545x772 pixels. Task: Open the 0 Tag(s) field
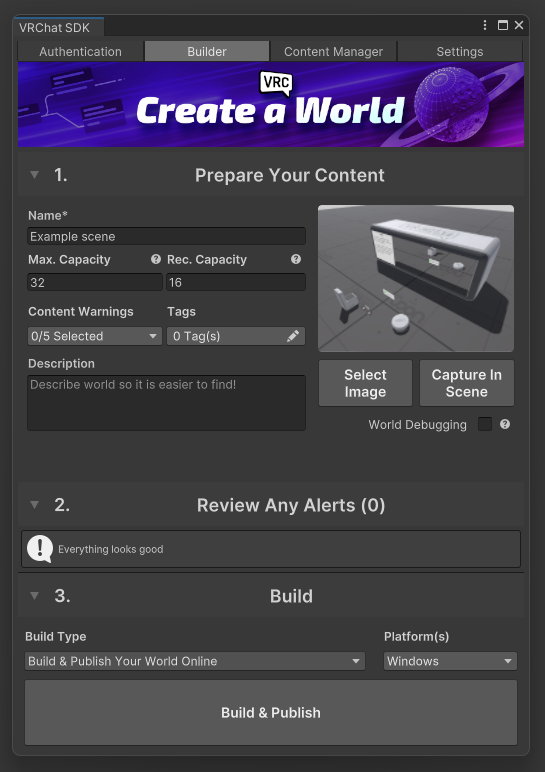(x=236, y=336)
